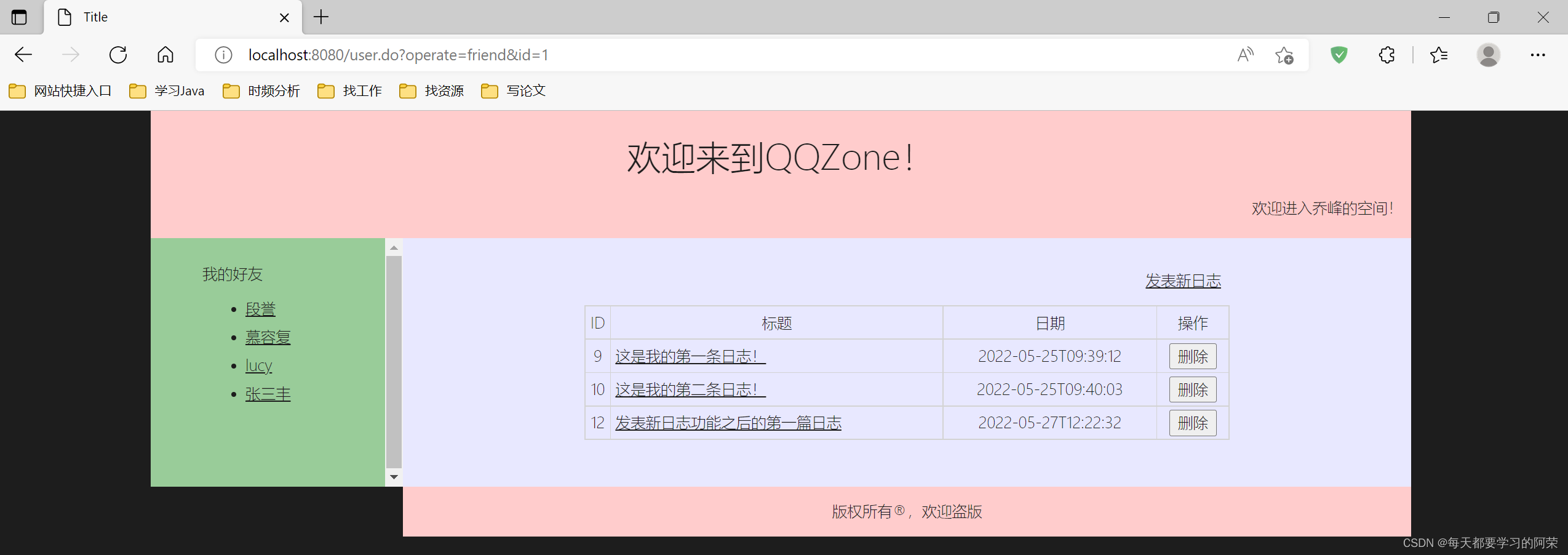Open green shield security extension

pos(1339,55)
